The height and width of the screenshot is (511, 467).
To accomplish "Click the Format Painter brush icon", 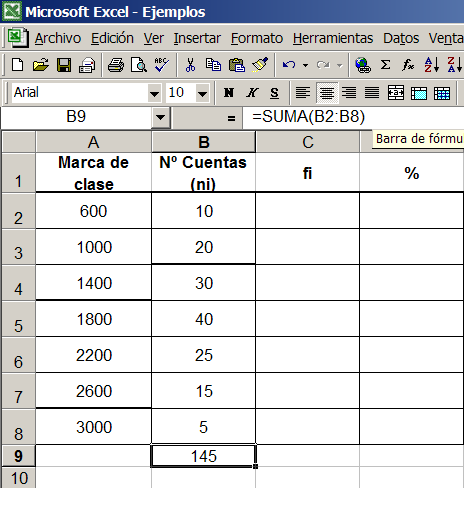I will tap(260, 65).
